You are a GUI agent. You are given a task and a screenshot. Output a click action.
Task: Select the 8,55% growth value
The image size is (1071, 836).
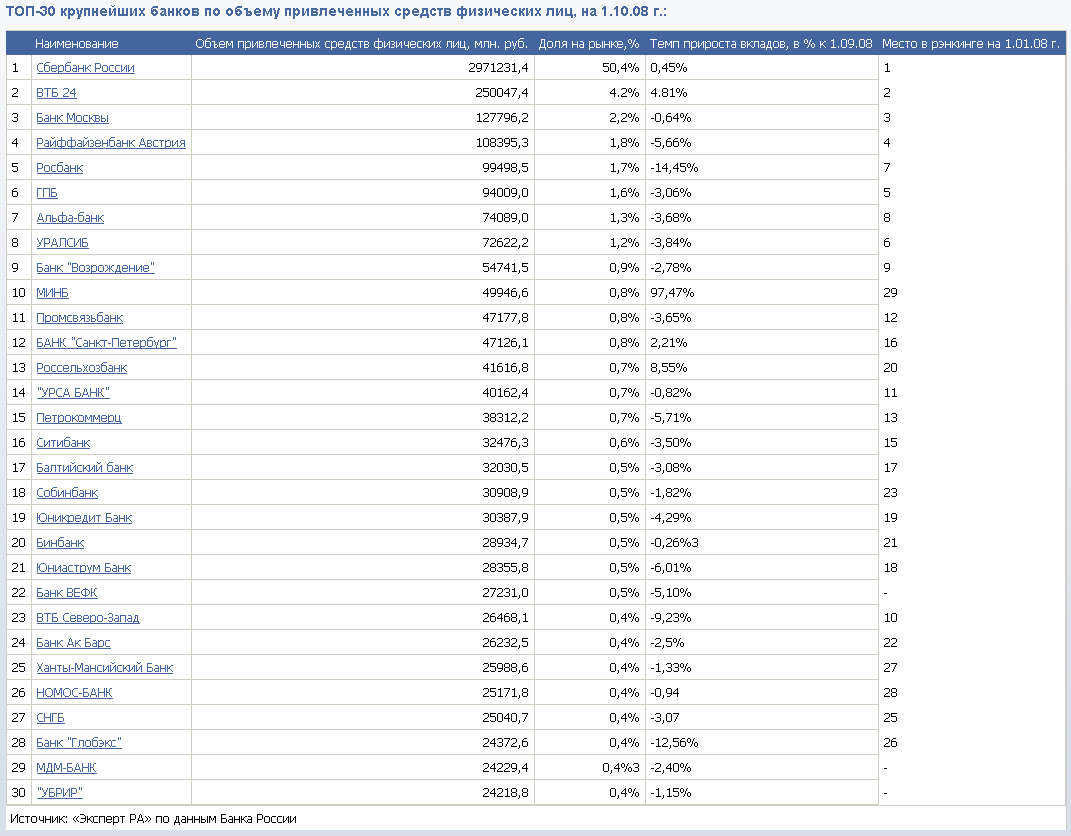(669, 367)
